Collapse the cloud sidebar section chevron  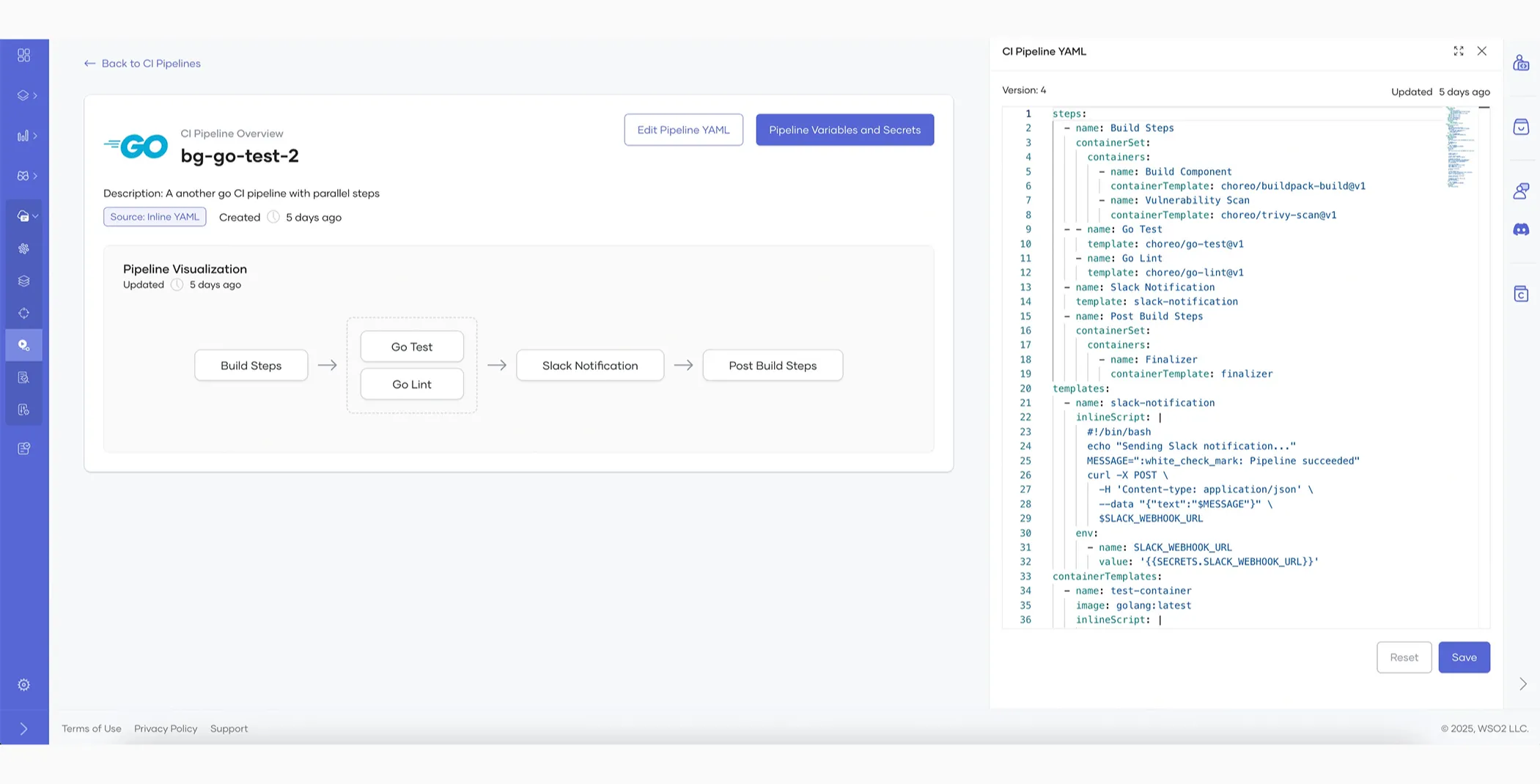35,216
